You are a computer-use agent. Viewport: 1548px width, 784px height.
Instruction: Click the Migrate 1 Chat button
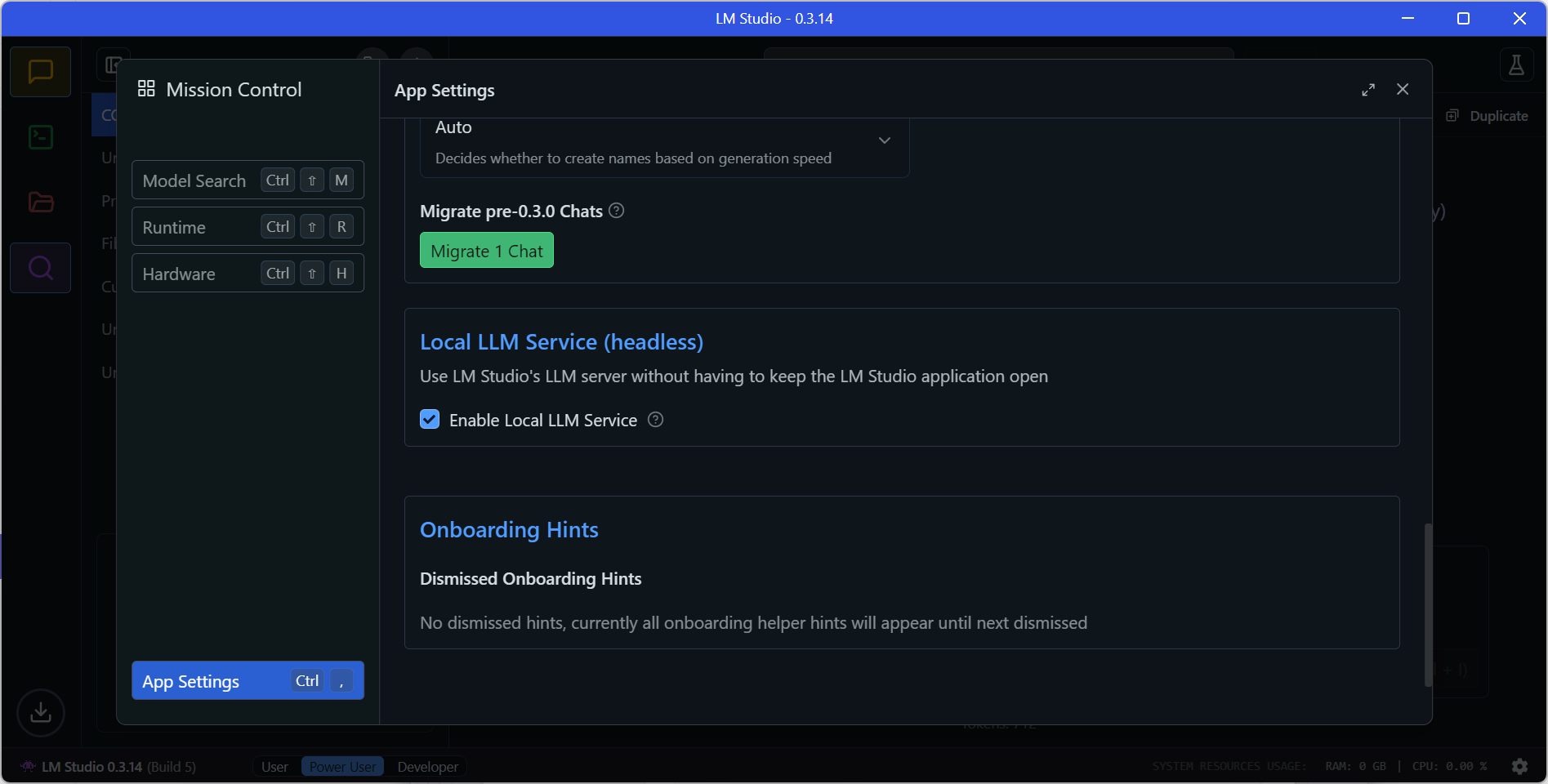click(x=486, y=251)
